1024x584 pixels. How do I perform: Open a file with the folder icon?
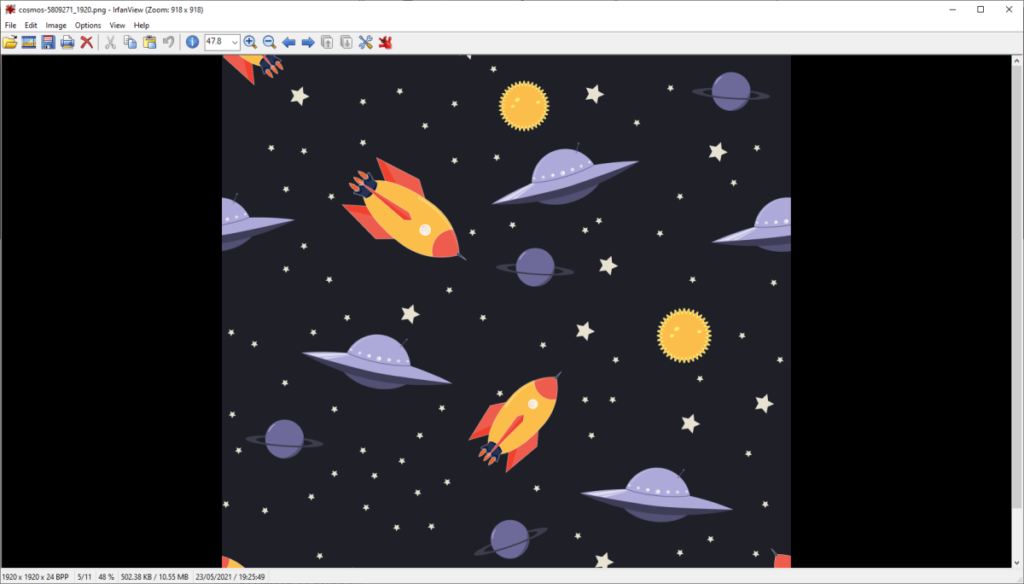point(10,42)
